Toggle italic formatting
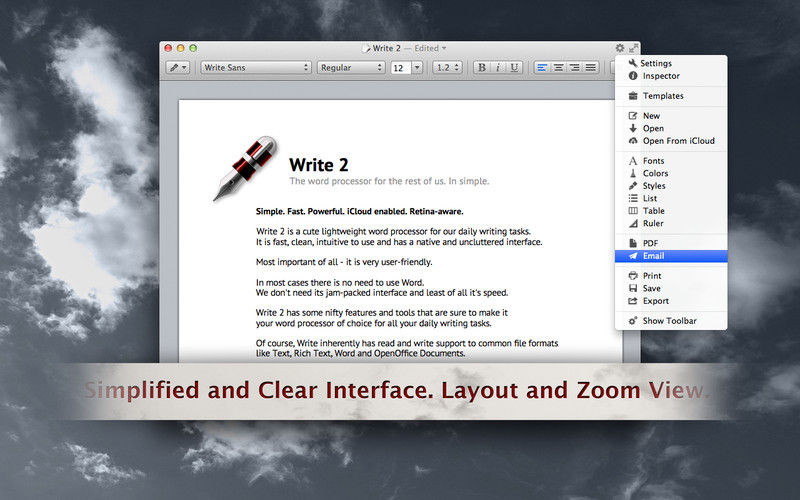The width and height of the screenshot is (800, 500). [x=498, y=67]
